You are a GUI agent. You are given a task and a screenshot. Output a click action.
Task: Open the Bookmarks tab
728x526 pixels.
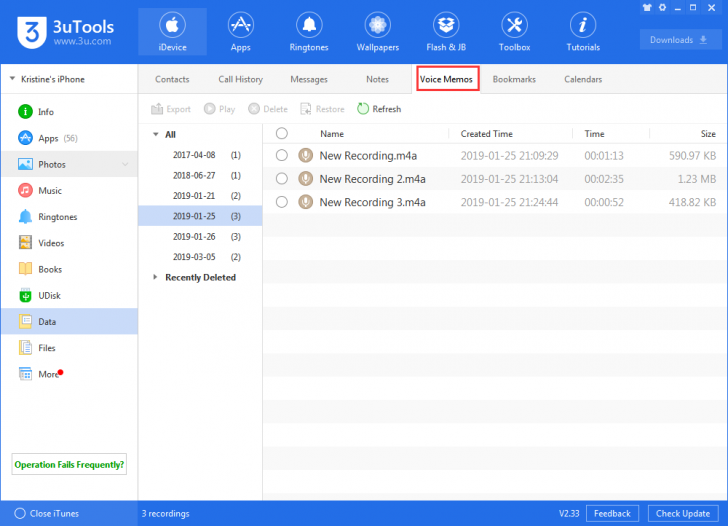point(514,79)
